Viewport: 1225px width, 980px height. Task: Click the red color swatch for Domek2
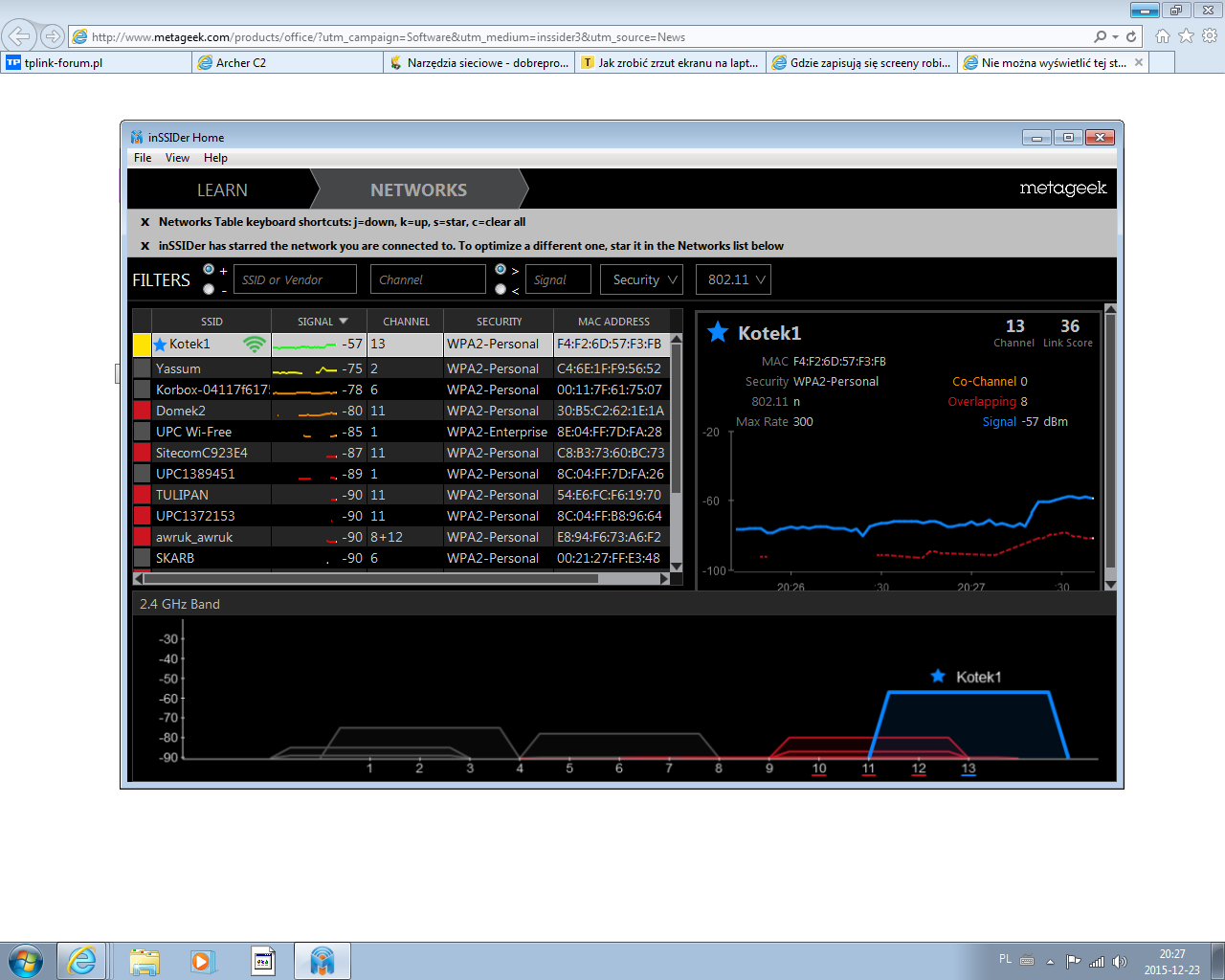142,411
